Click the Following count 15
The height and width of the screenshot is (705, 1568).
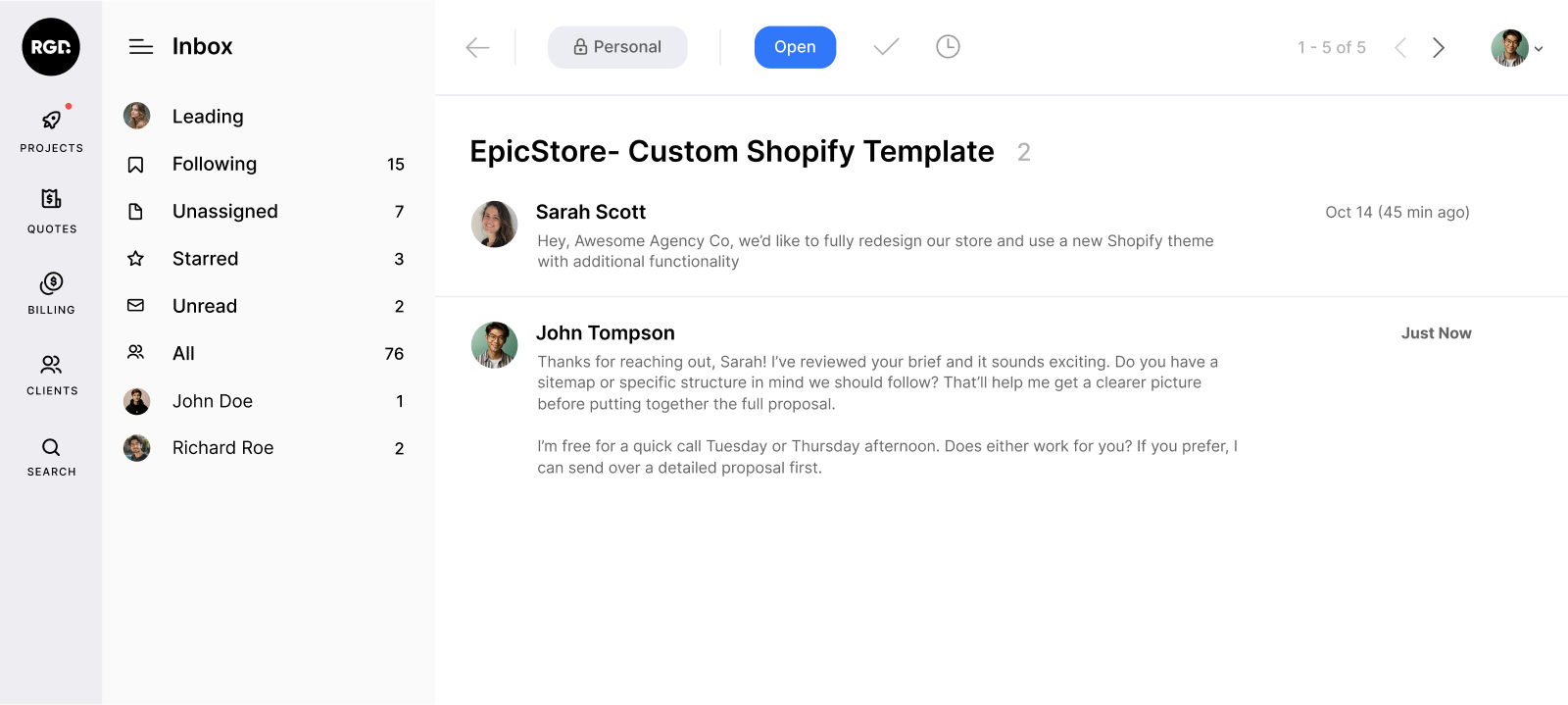click(x=395, y=164)
